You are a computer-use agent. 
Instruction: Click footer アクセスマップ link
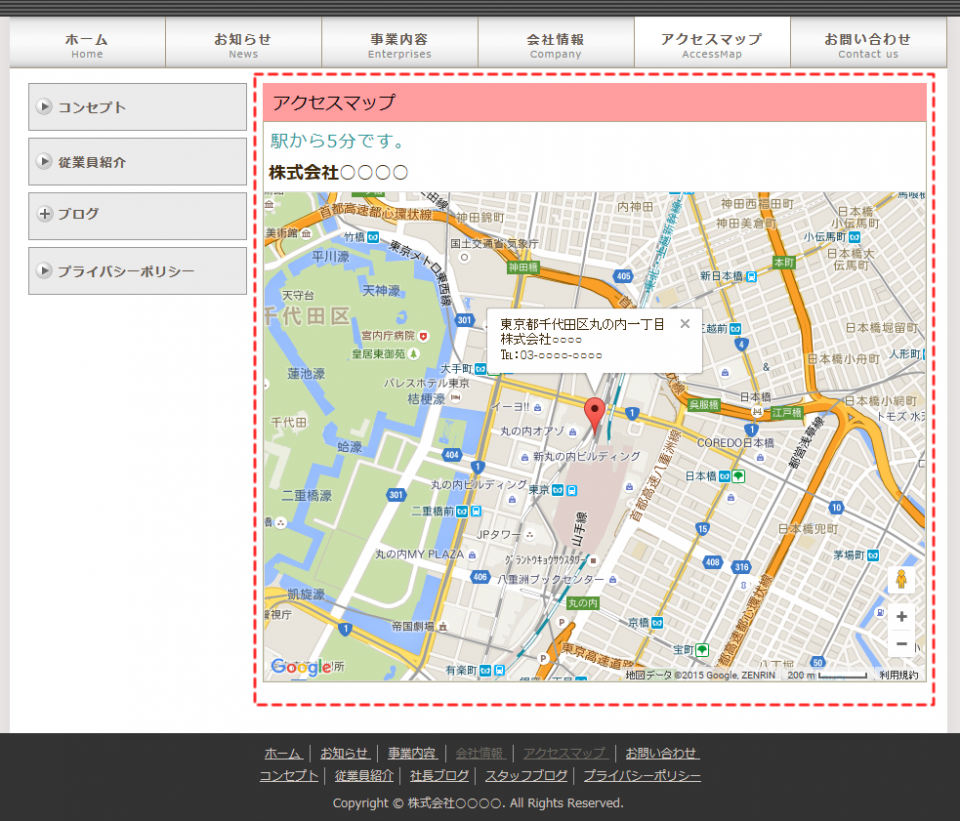(566, 753)
